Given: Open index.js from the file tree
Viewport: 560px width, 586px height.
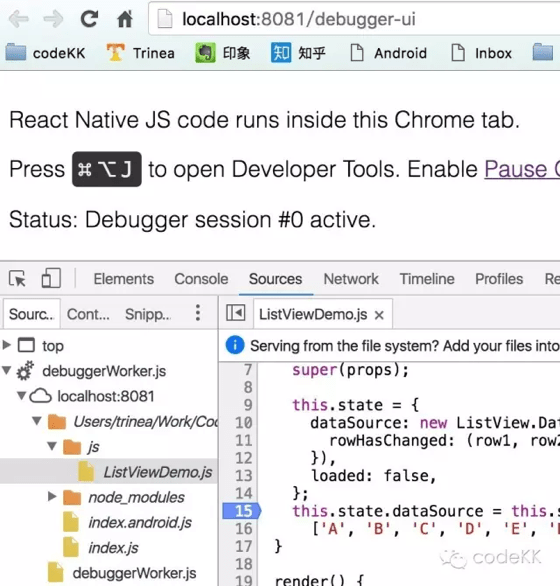Looking at the screenshot, I should click(113, 548).
